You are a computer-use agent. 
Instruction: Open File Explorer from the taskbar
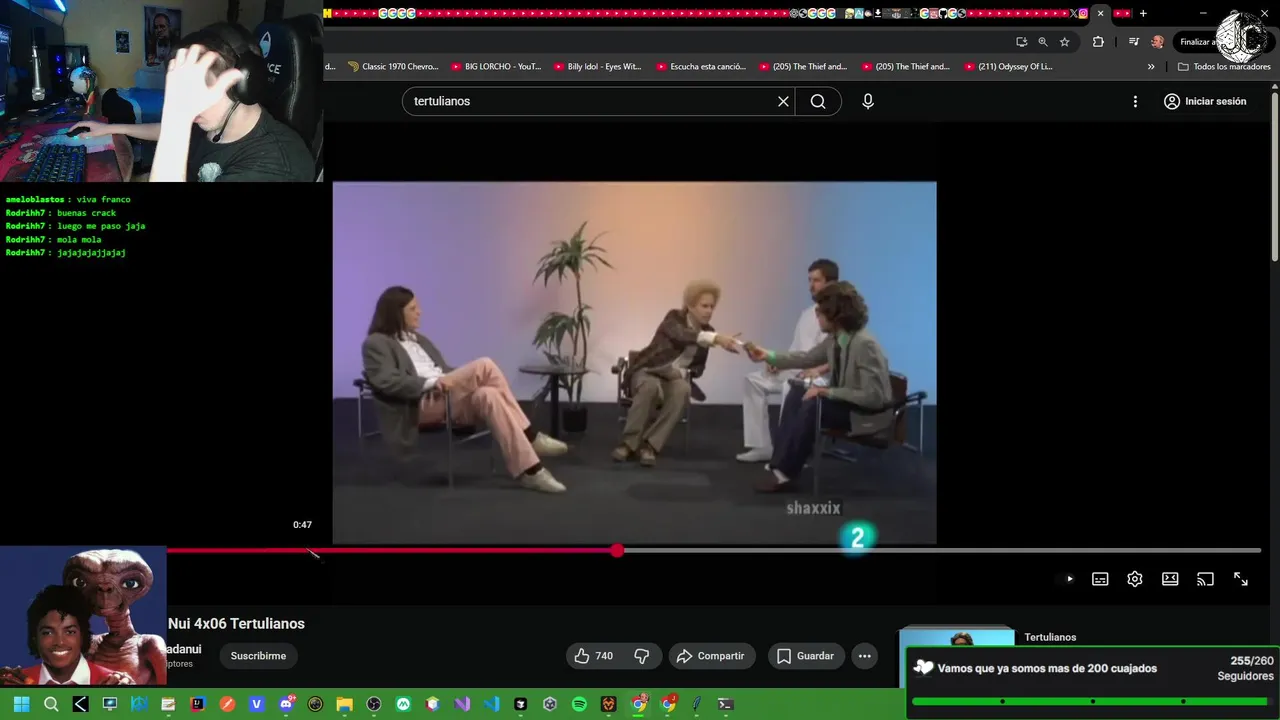coord(345,704)
